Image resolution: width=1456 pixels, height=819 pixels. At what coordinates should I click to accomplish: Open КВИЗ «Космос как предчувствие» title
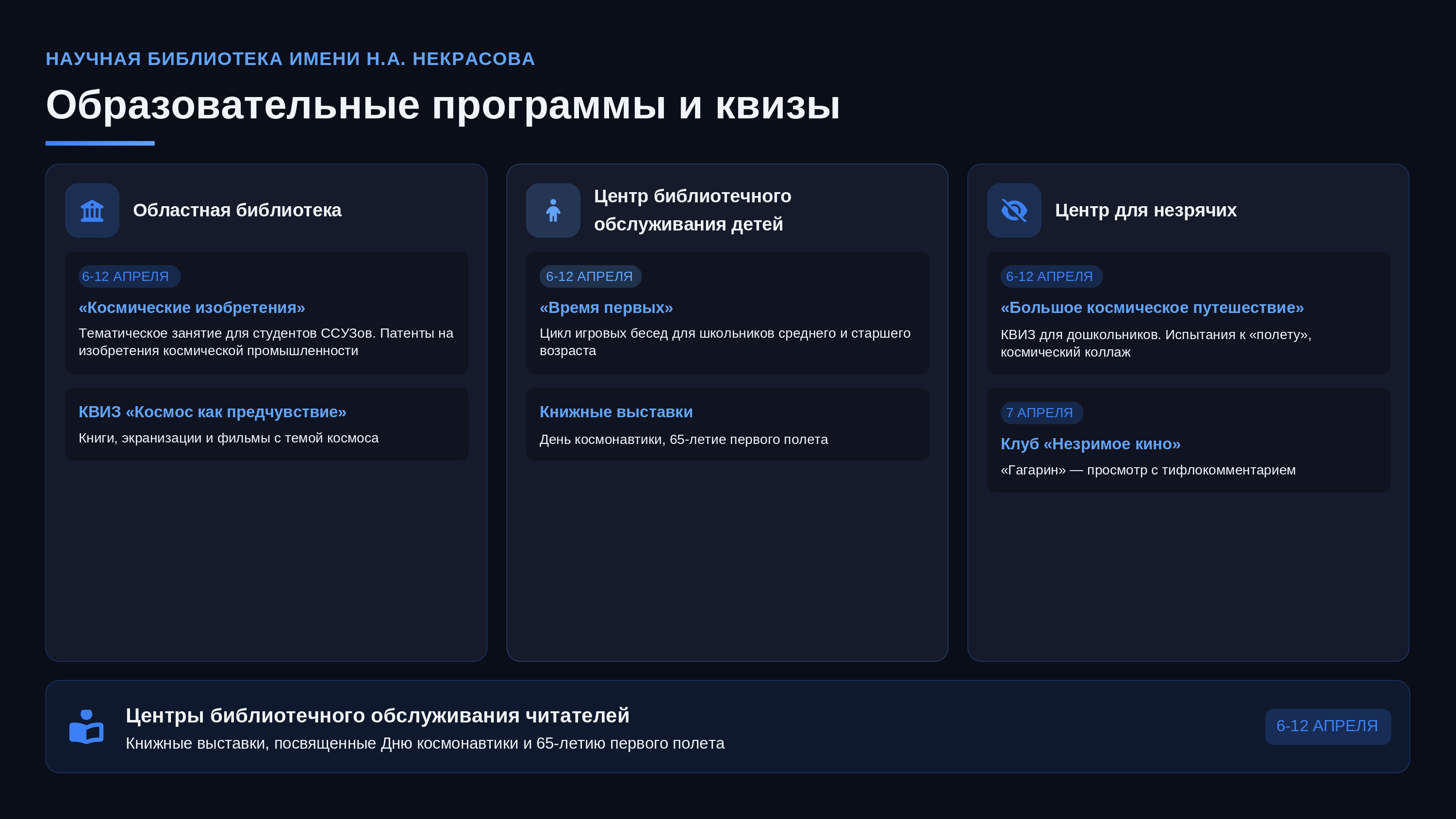coord(212,412)
